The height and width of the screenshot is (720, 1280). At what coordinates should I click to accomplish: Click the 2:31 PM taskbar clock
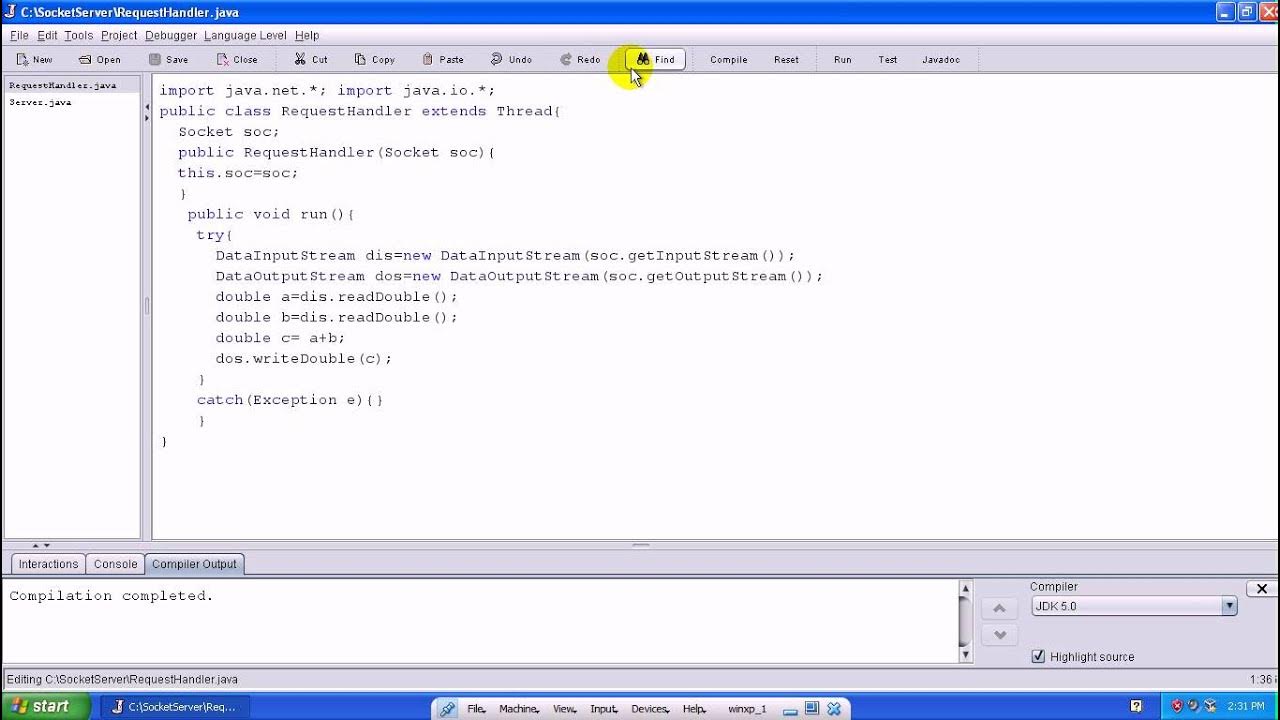click(x=1245, y=707)
